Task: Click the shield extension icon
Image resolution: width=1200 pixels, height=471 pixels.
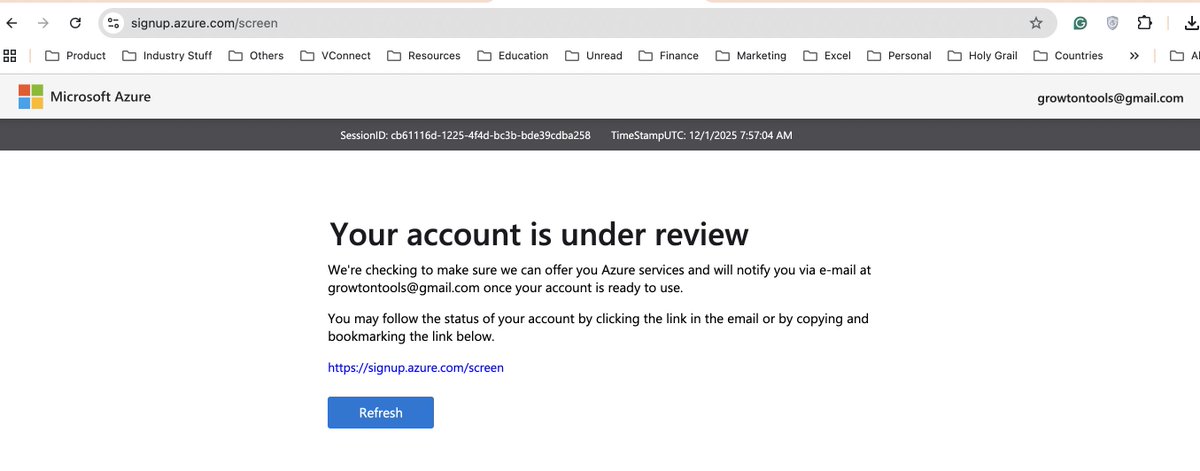Action: click(1112, 22)
